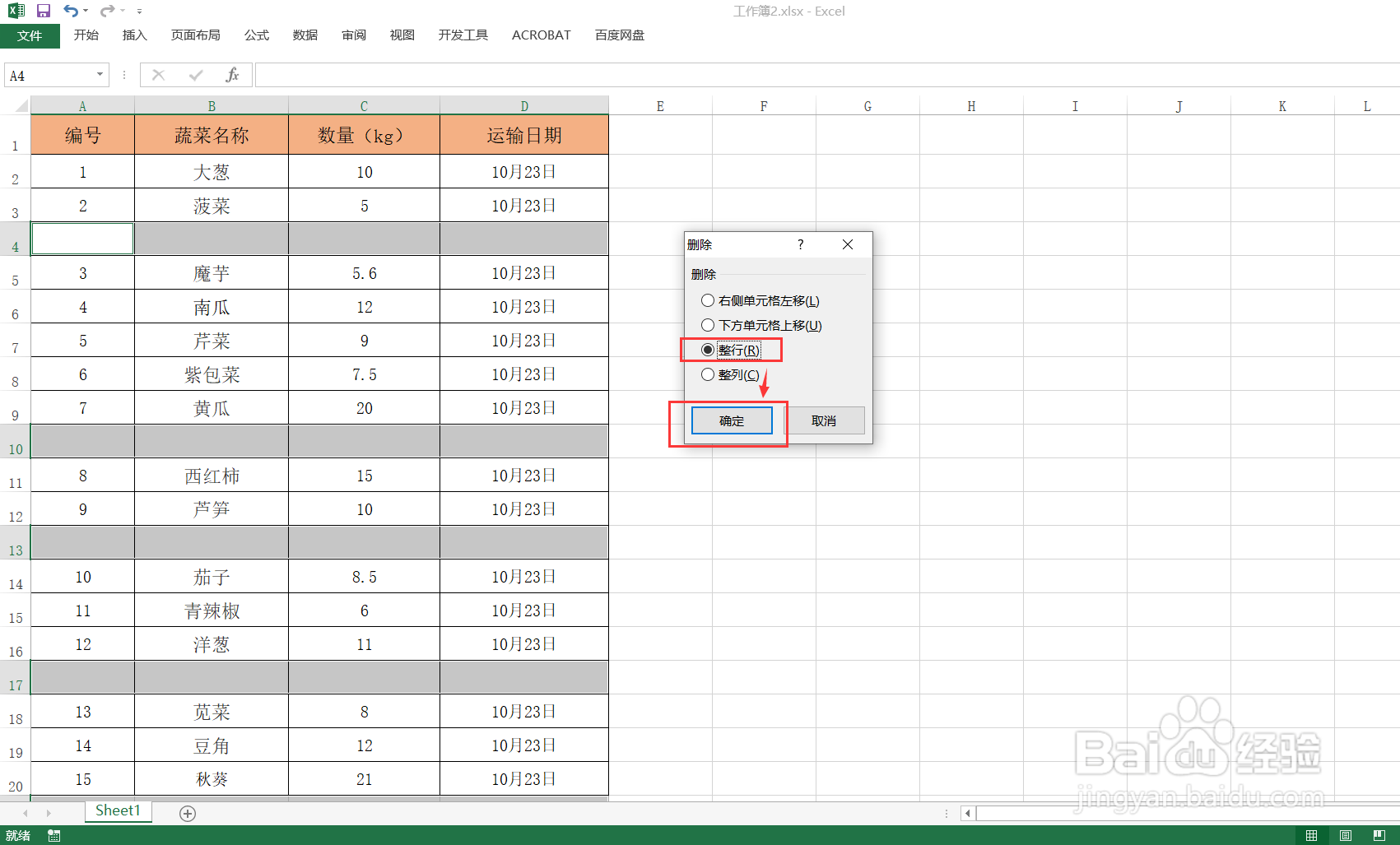The height and width of the screenshot is (845, 1400).
Task: Click the macro record icon in status bar
Action: point(54,836)
